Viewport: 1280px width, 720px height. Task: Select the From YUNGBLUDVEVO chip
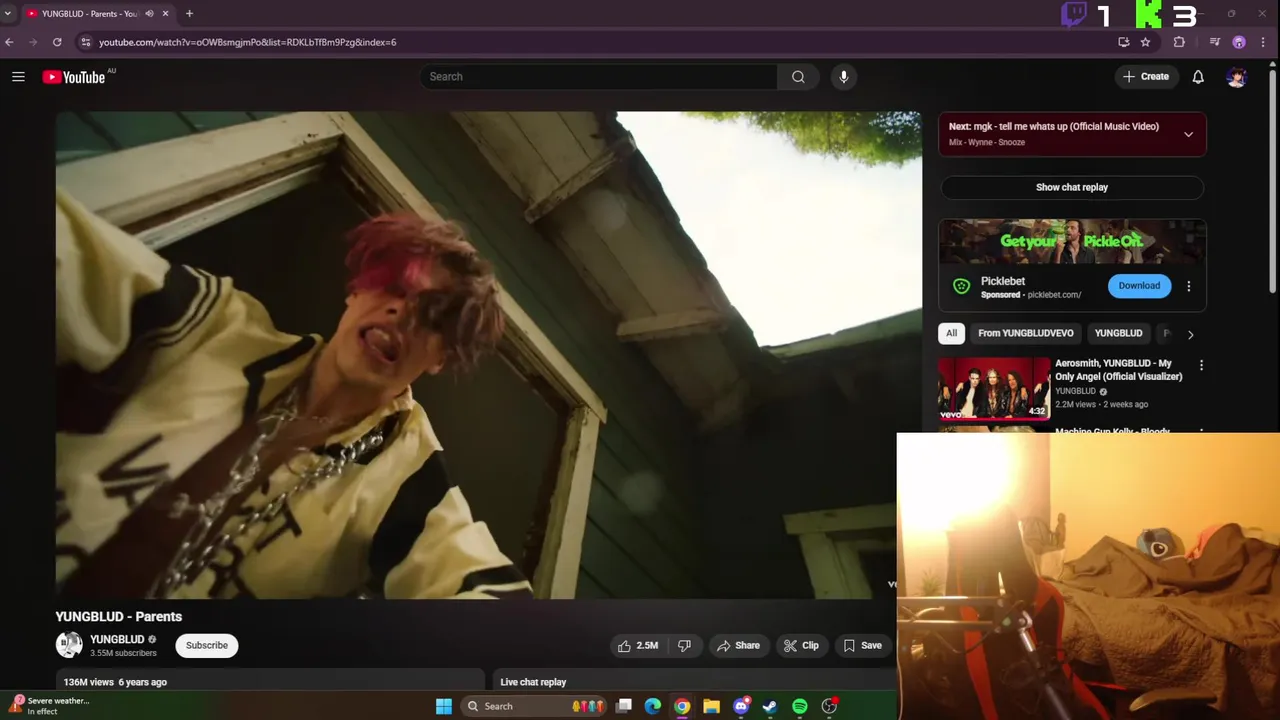point(1026,333)
